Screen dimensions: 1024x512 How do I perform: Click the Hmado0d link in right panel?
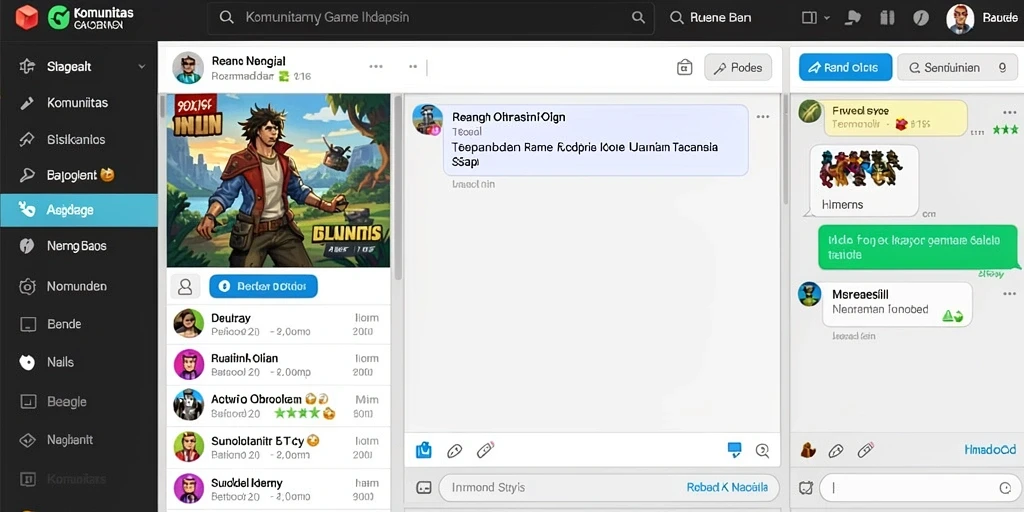coord(990,450)
